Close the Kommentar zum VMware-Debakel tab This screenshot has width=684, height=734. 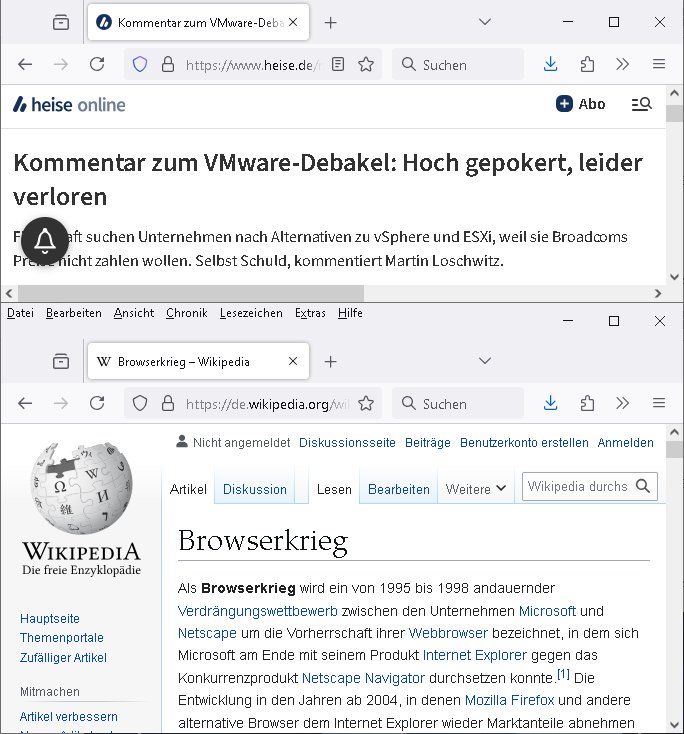pos(293,22)
